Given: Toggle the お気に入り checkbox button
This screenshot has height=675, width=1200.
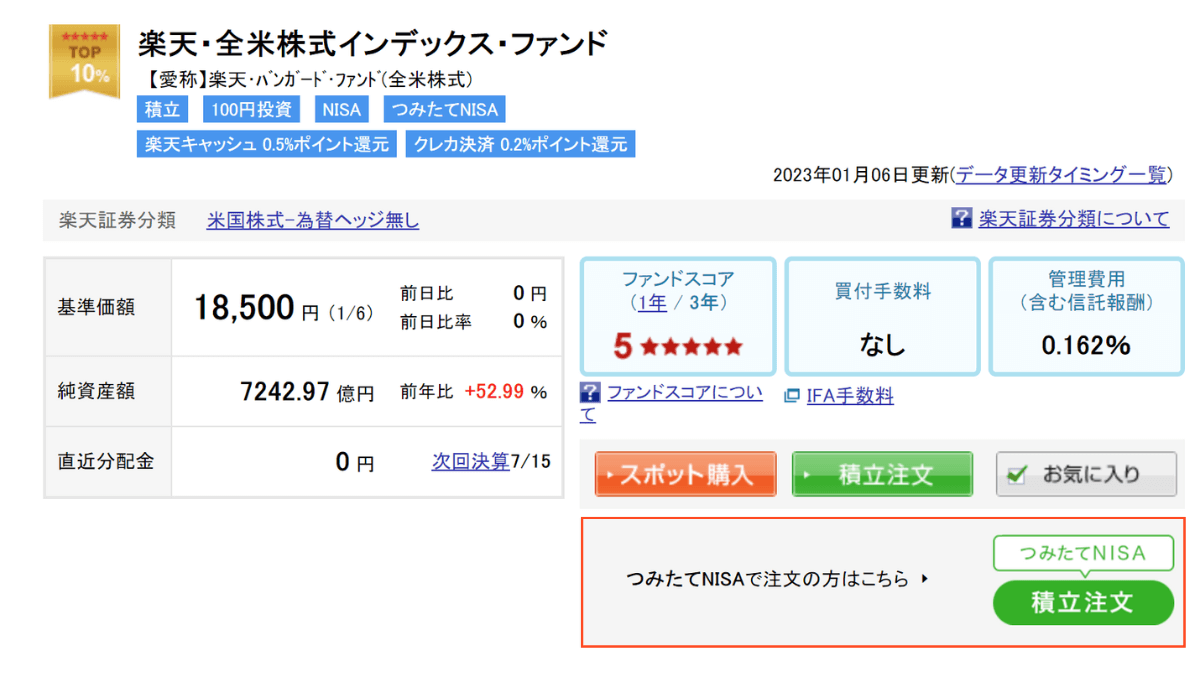Looking at the screenshot, I should click(1087, 474).
